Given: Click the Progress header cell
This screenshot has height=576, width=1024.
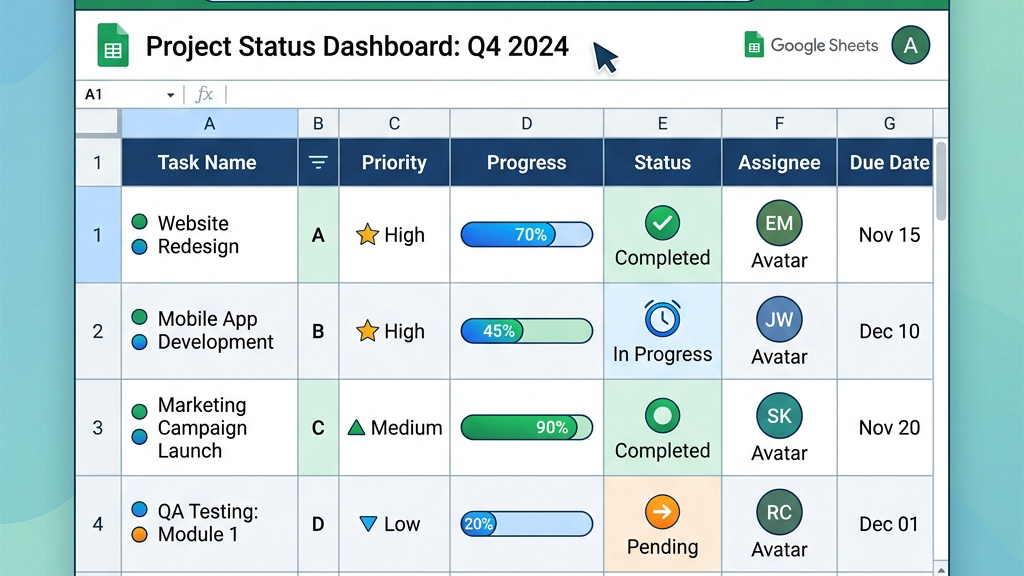Looking at the screenshot, I should click(x=526, y=163).
